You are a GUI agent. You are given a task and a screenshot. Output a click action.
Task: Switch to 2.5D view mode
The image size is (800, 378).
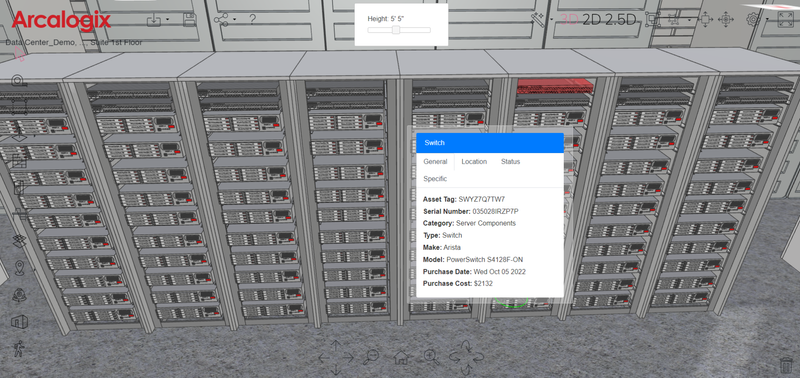pyautogui.click(x=621, y=20)
